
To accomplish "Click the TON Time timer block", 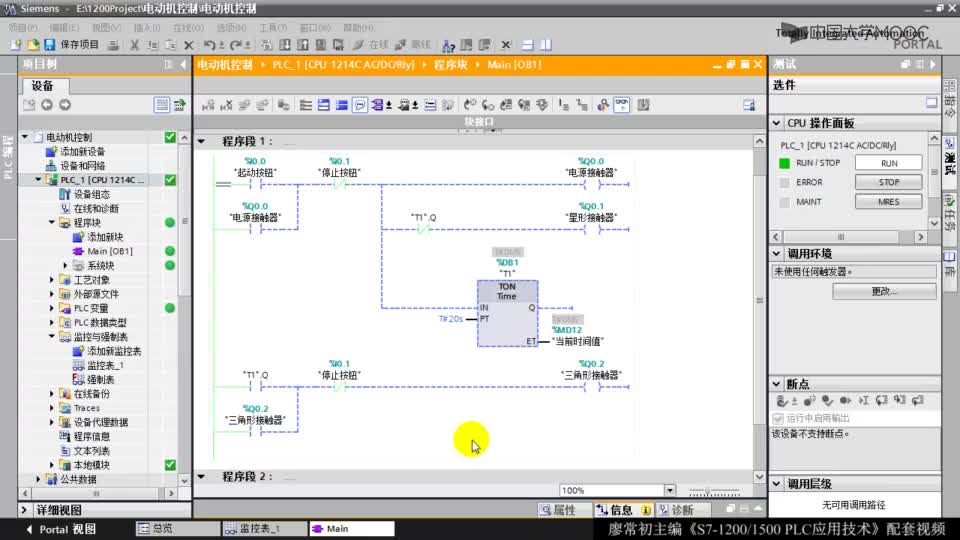I will pos(507,313).
